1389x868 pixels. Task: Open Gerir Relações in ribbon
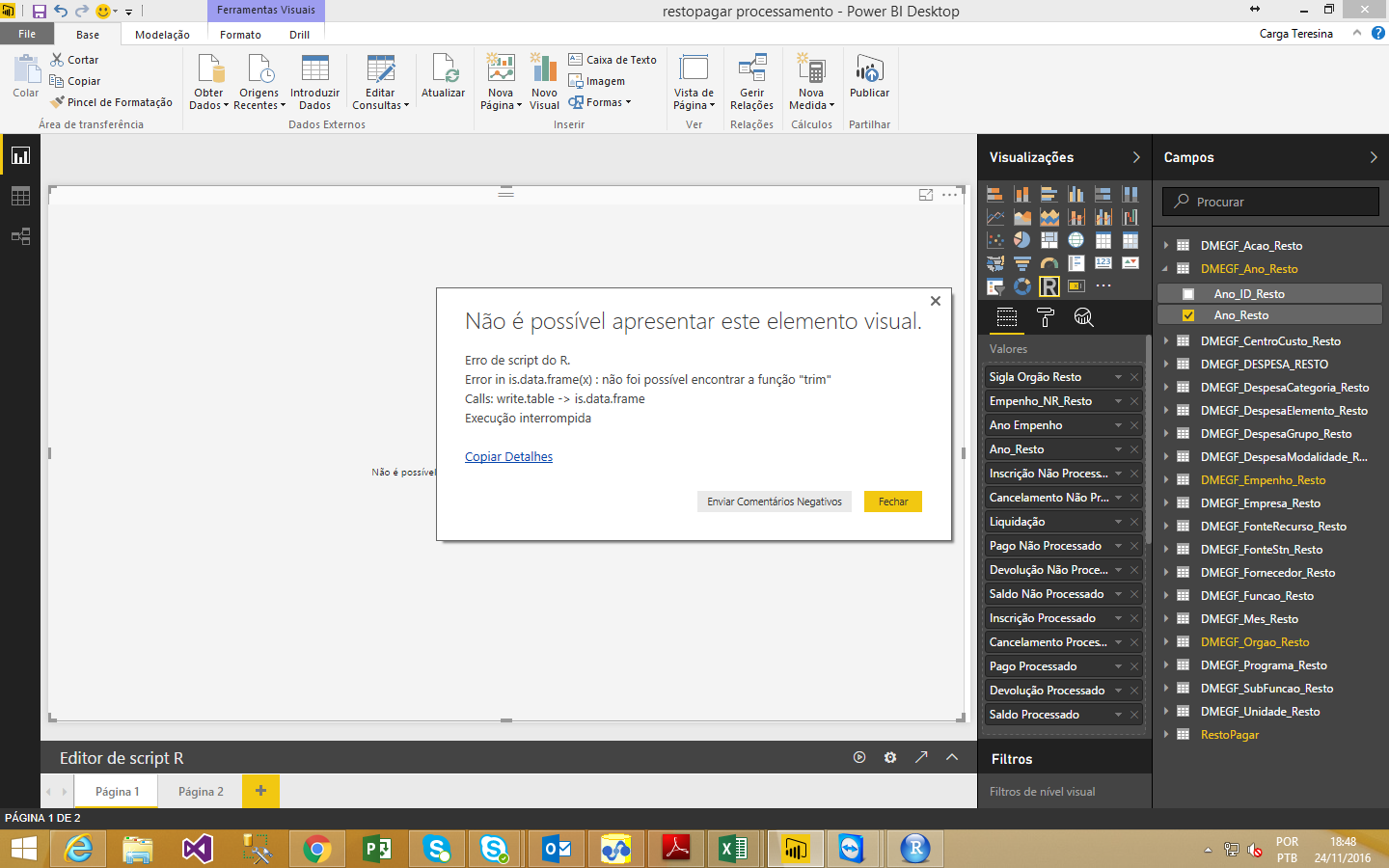751,83
